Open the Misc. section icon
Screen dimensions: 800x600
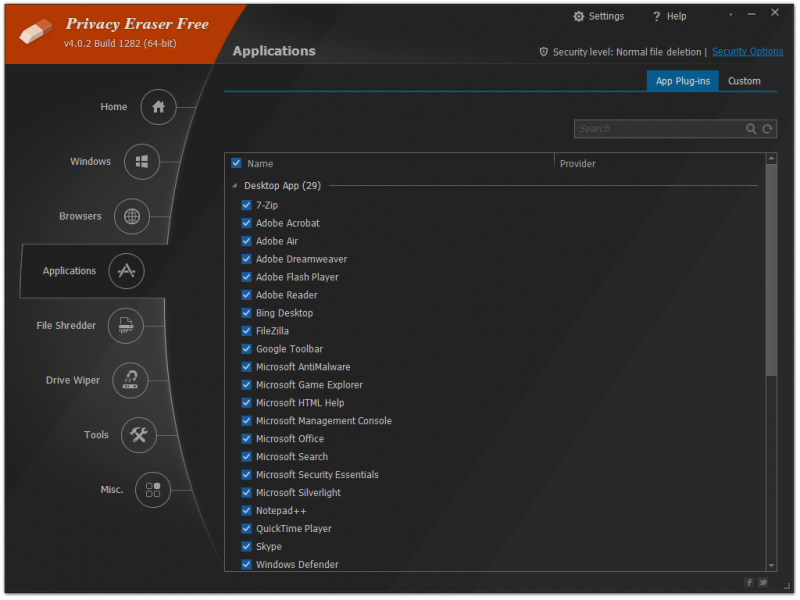click(153, 490)
